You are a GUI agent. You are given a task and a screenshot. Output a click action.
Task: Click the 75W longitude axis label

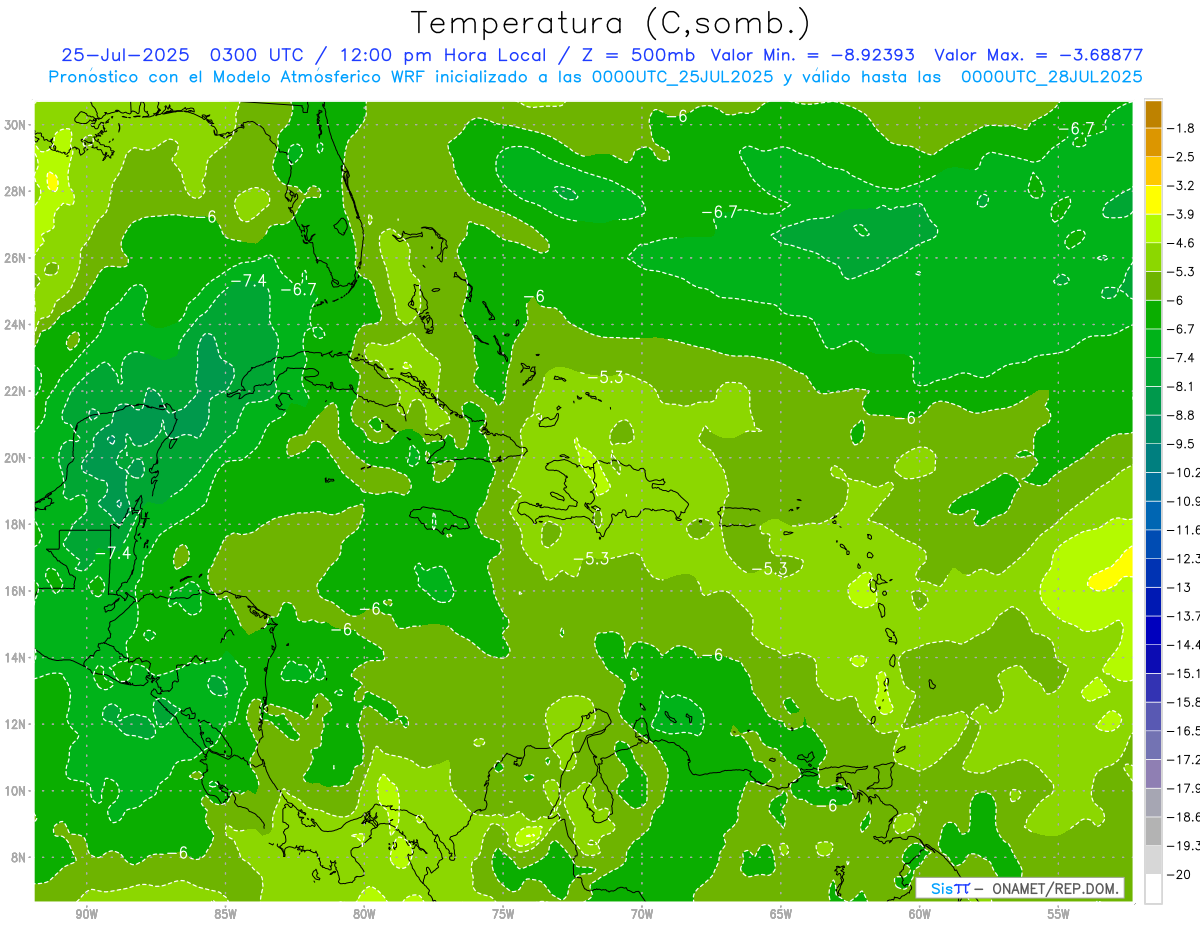[503, 914]
